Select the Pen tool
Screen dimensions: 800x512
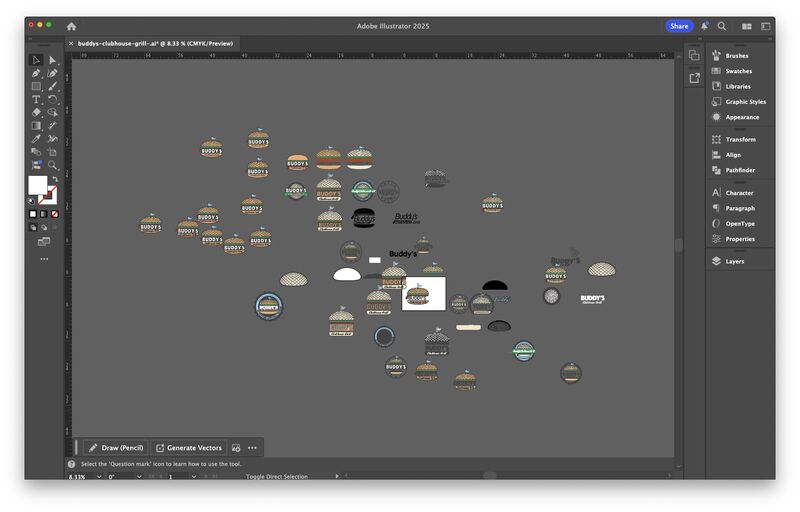point(36,73)
